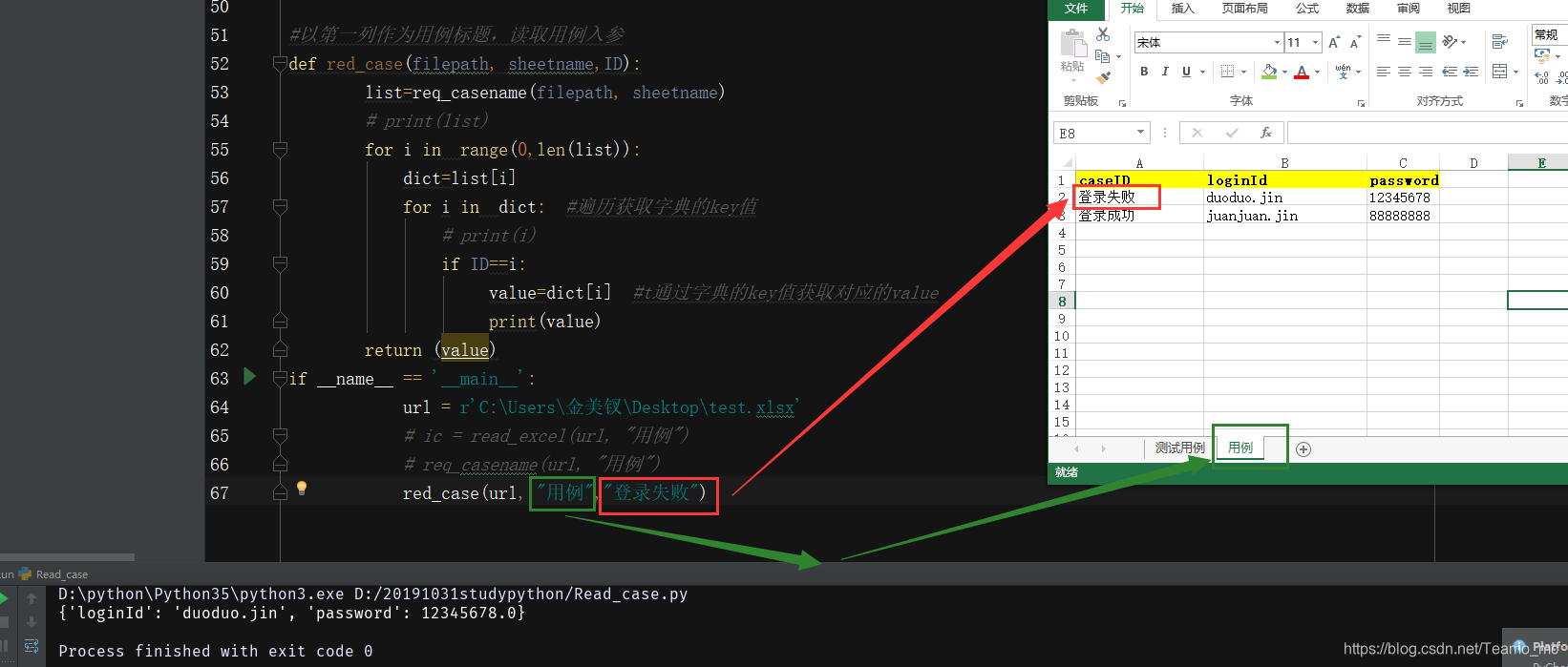Toggle center text alignment in Excel
This screenshot has width=1568, height=667.
tap(1405, 72)
